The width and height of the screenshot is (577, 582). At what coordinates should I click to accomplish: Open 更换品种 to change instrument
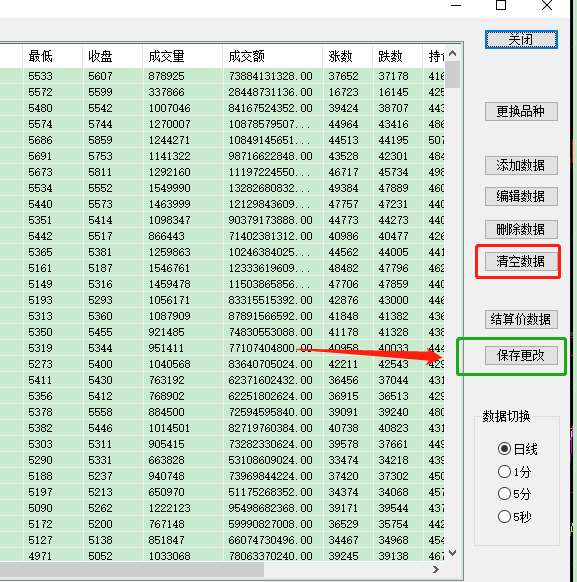[x=521, y=111]
